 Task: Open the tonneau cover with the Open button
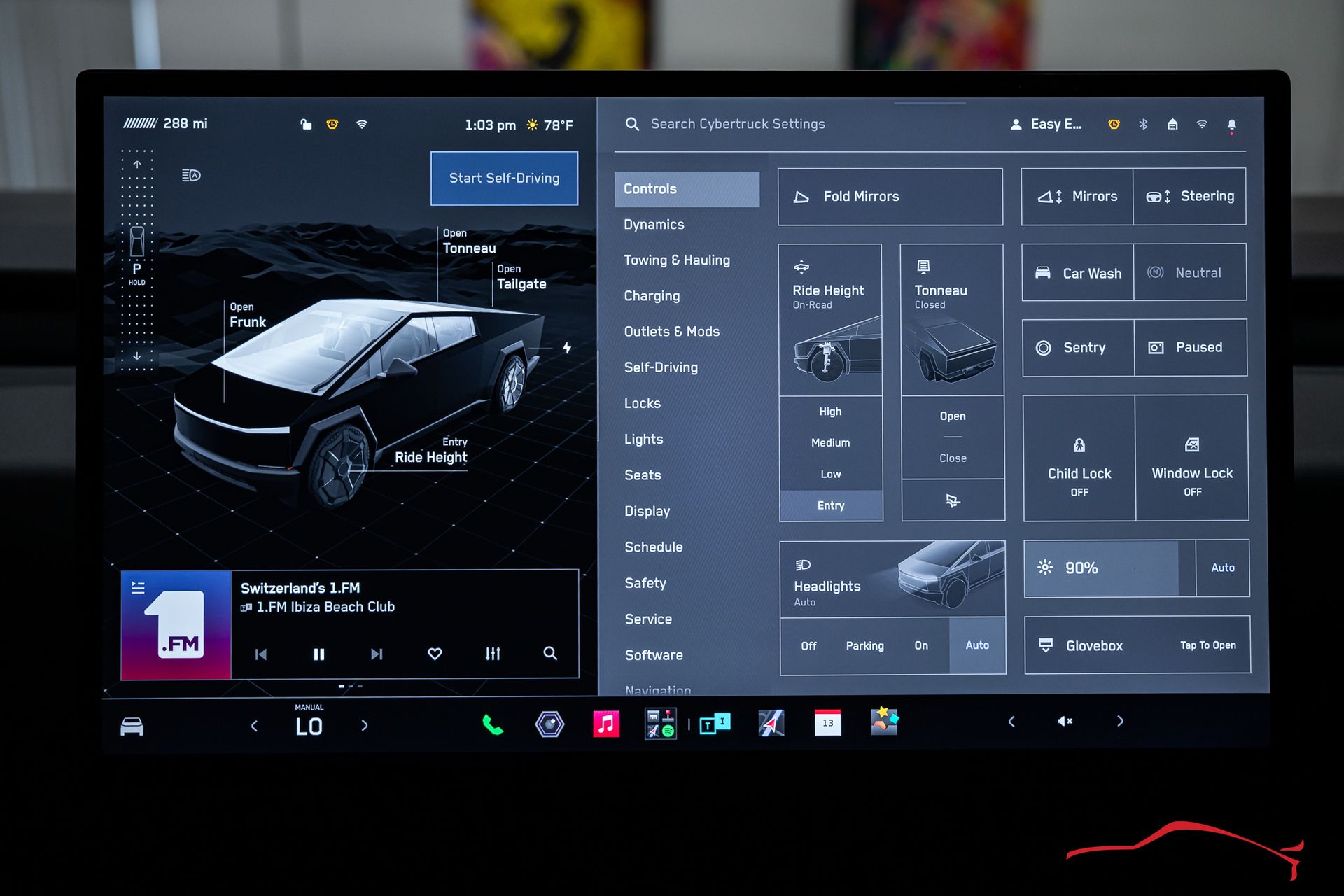point(953,416)
